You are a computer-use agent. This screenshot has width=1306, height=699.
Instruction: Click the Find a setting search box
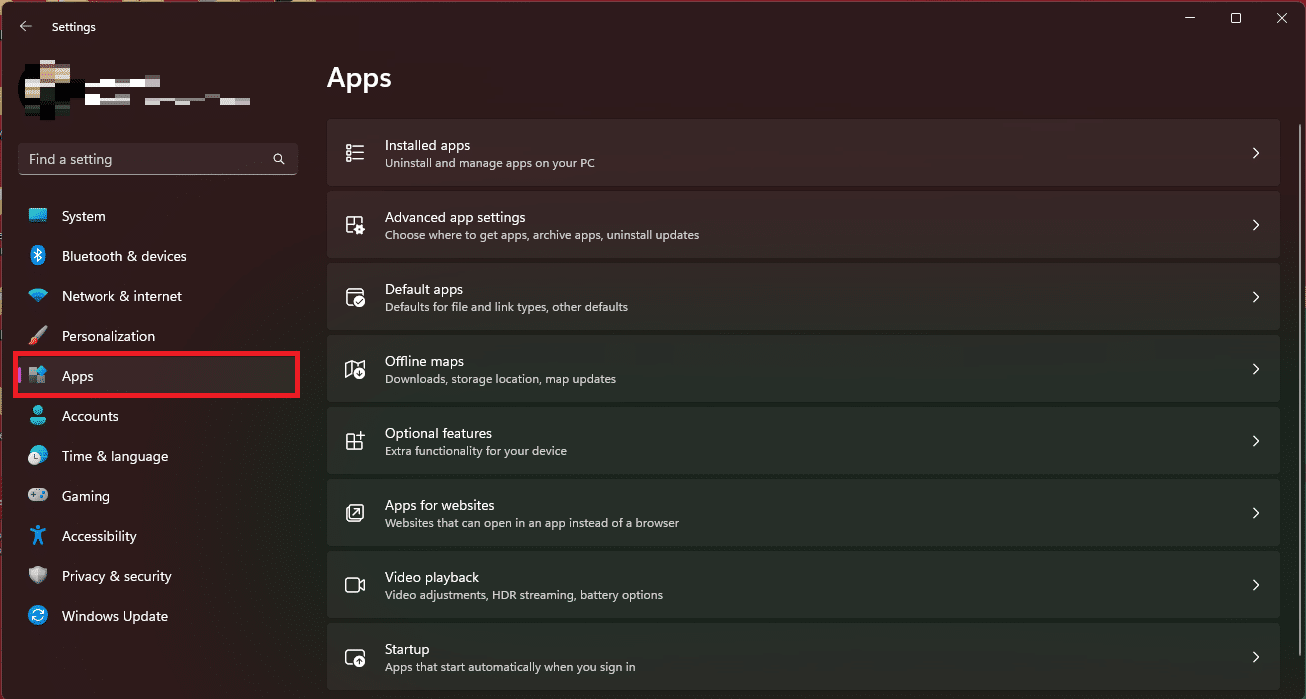[158, 159]
